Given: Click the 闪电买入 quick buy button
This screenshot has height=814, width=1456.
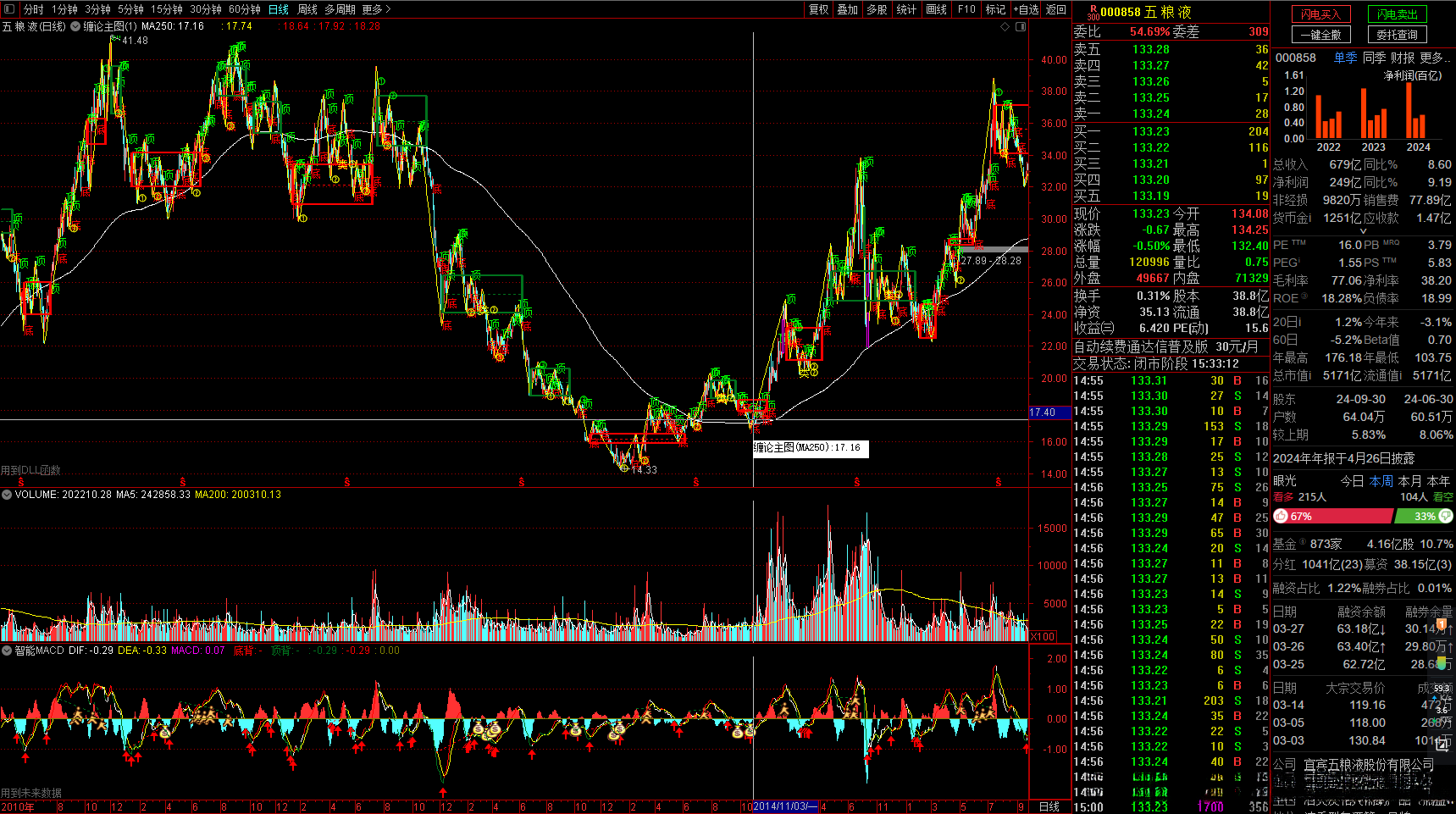Looking at the screenshot, I should 1320,14.
